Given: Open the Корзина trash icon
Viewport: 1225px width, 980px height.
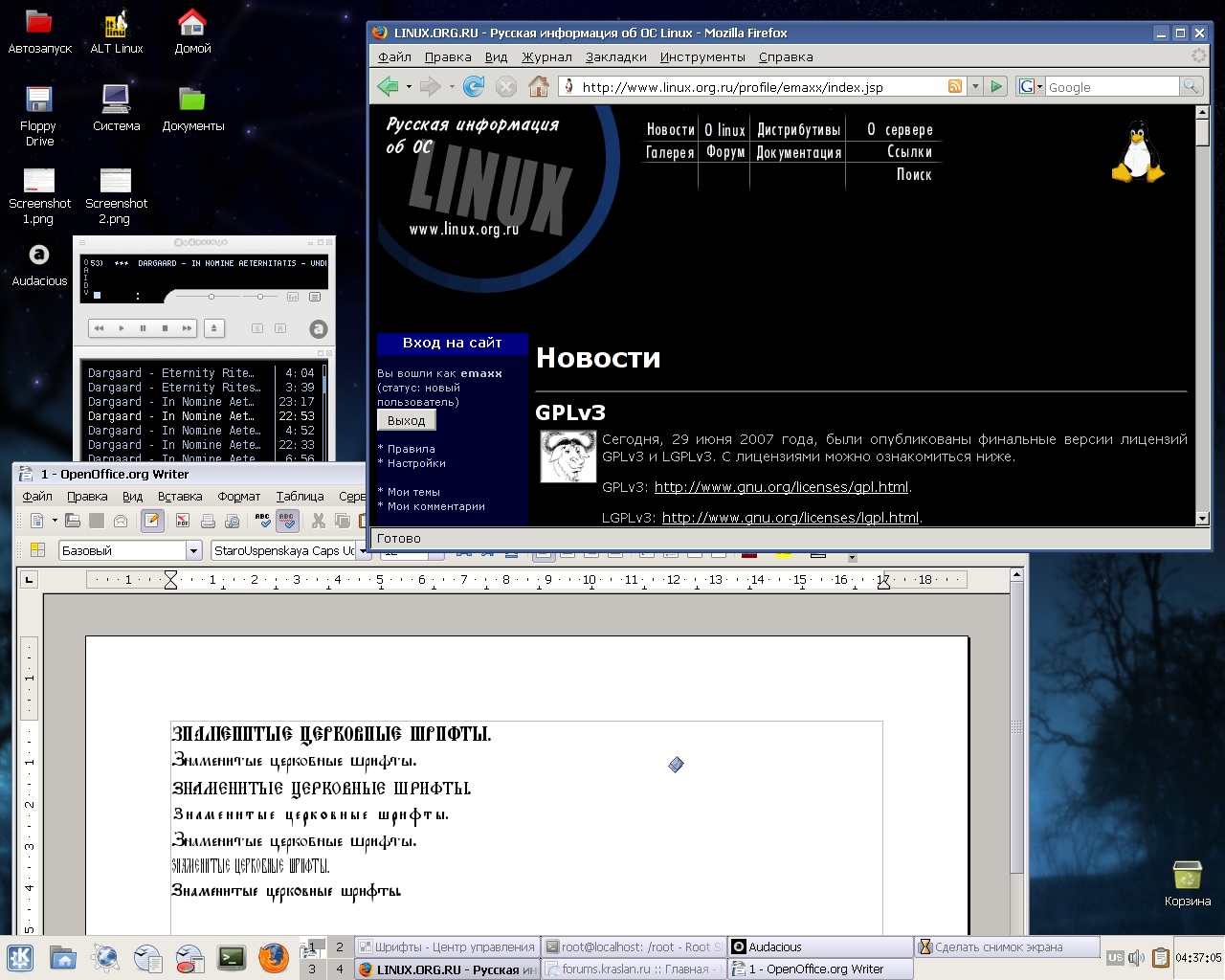Looking at the screenshot, I should coord(1188,882).
